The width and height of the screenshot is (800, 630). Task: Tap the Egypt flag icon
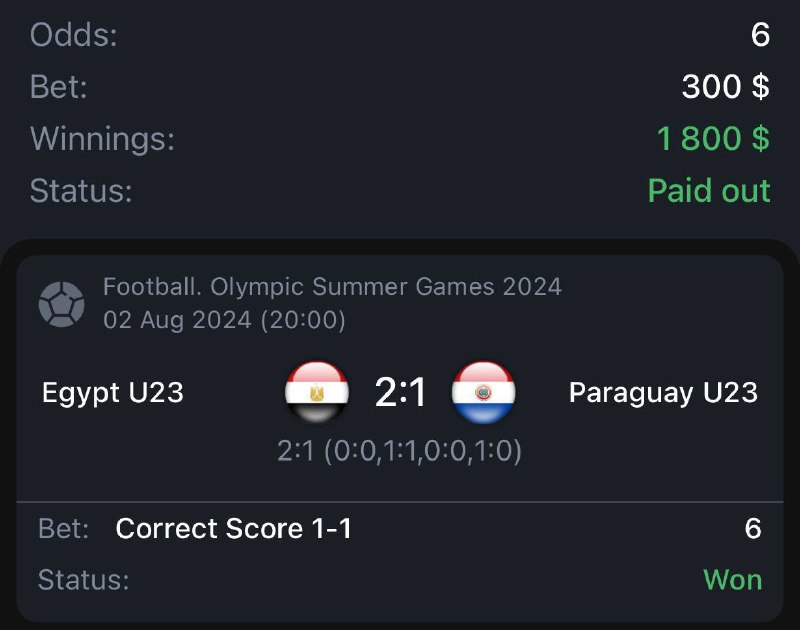[x=317, y=392]
